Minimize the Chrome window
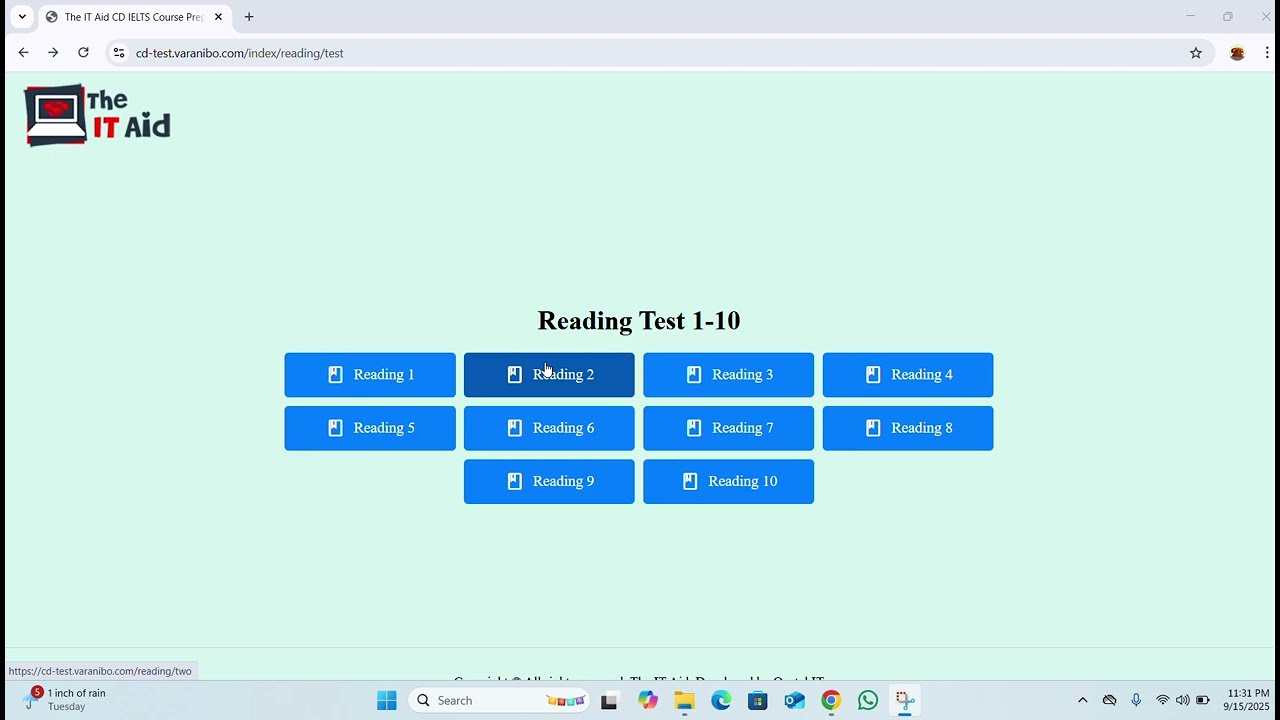The image size is (1280, 720). [1190, 17]
